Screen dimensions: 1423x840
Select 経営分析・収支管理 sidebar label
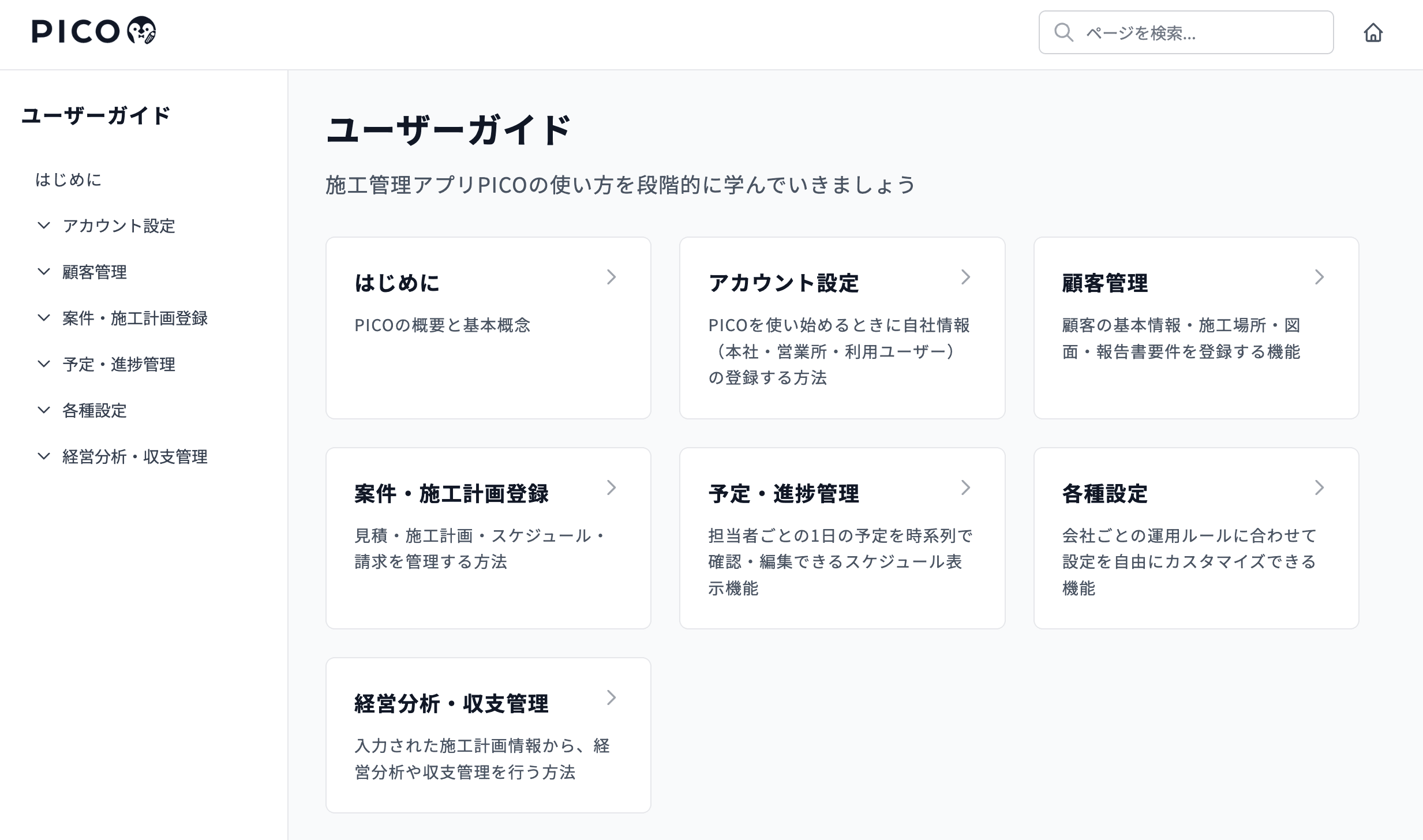135,456
